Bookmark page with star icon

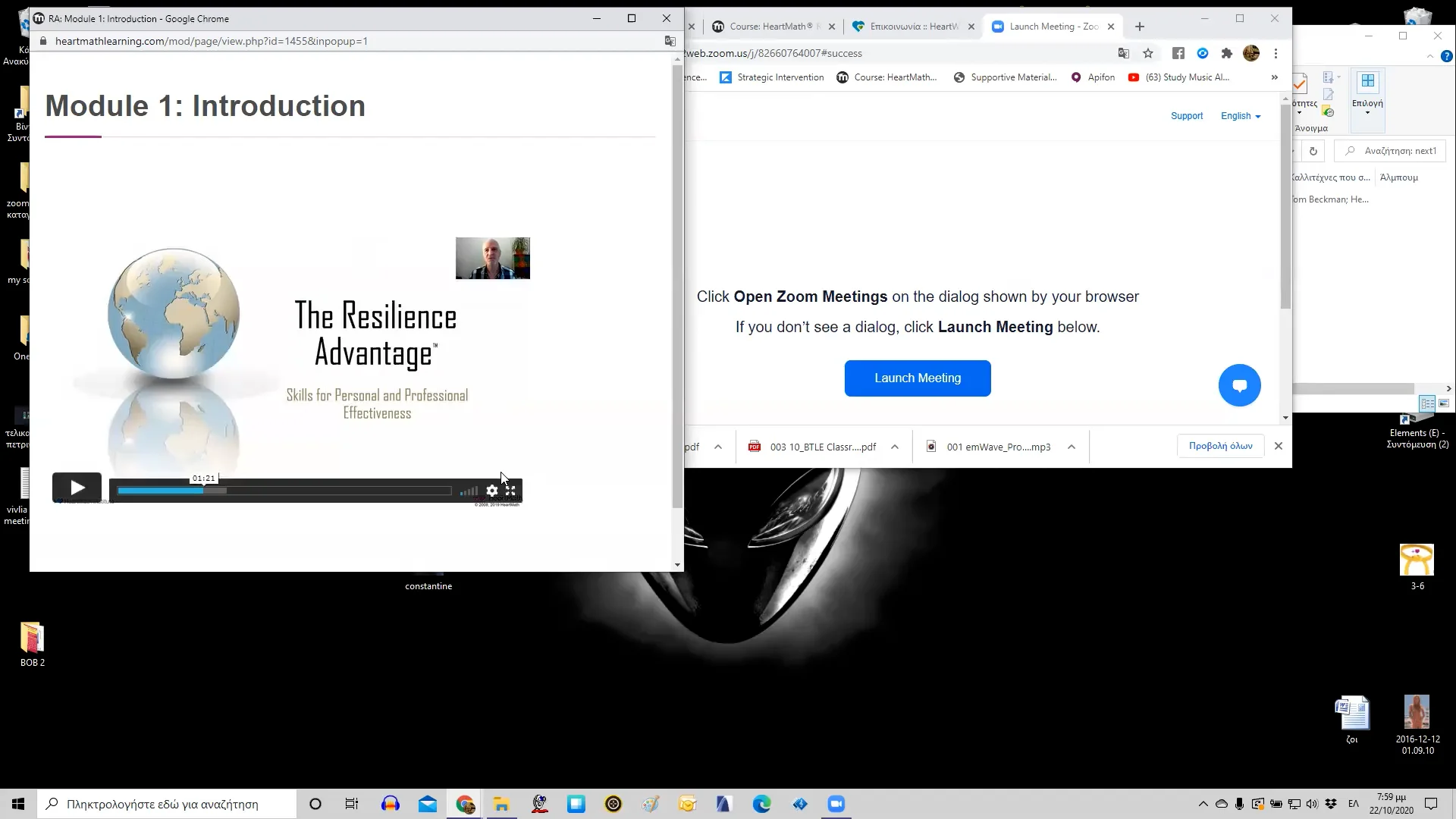(1148, 53)
